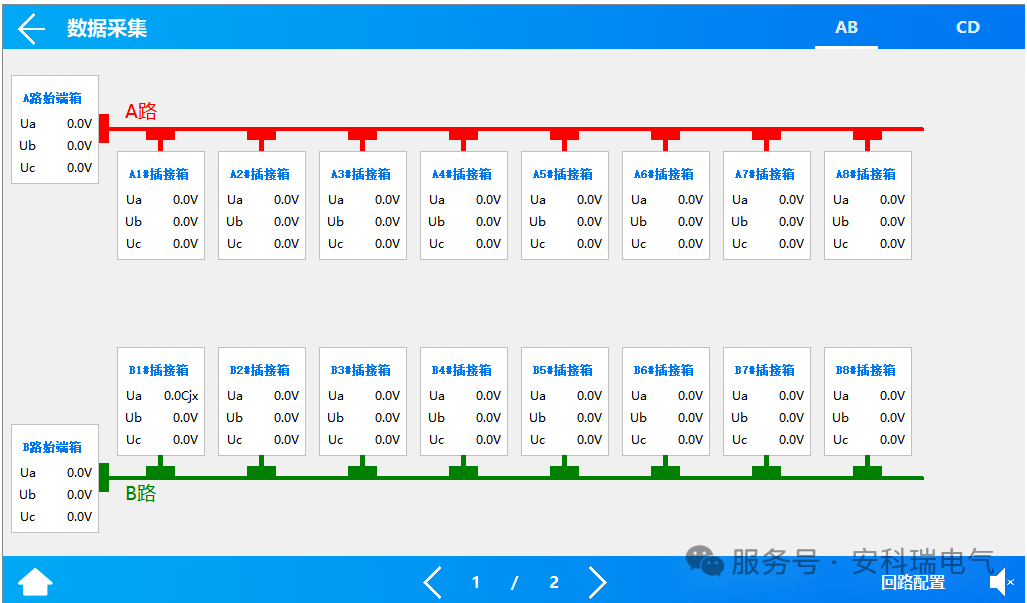Image resolution: width=1027 pixels, height=603 pixels.
Task: Open the A4#插接箱 box
Action: 464,206
